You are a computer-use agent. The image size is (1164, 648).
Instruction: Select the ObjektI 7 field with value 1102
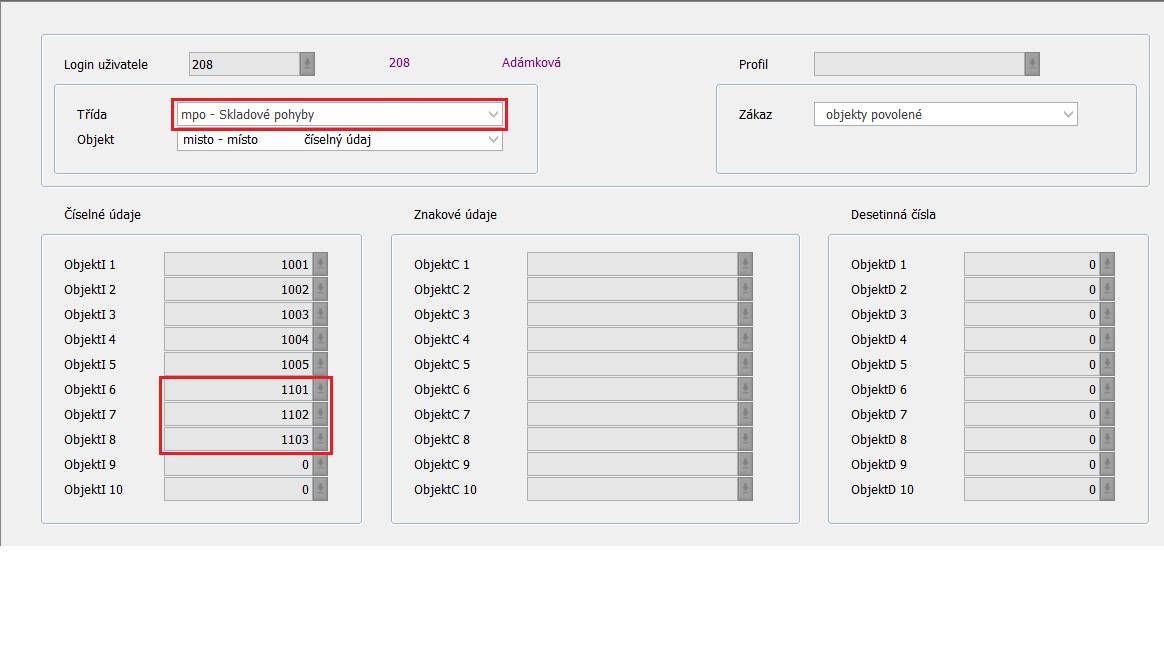(x=238, y=414)
